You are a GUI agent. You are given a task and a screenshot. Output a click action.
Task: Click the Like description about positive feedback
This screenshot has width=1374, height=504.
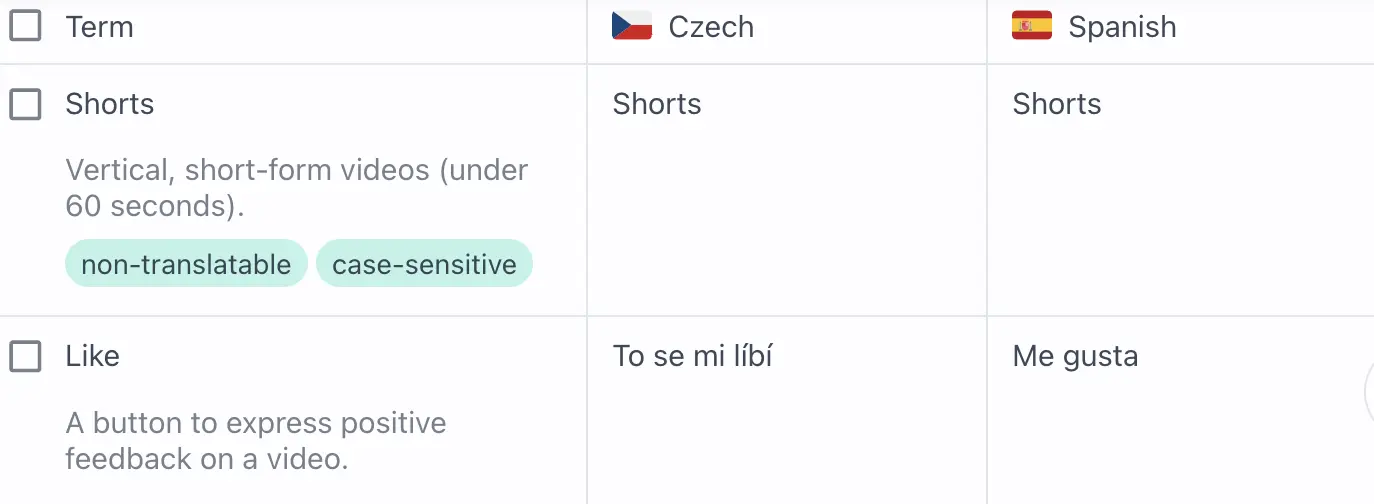click(x=255, y=440)
